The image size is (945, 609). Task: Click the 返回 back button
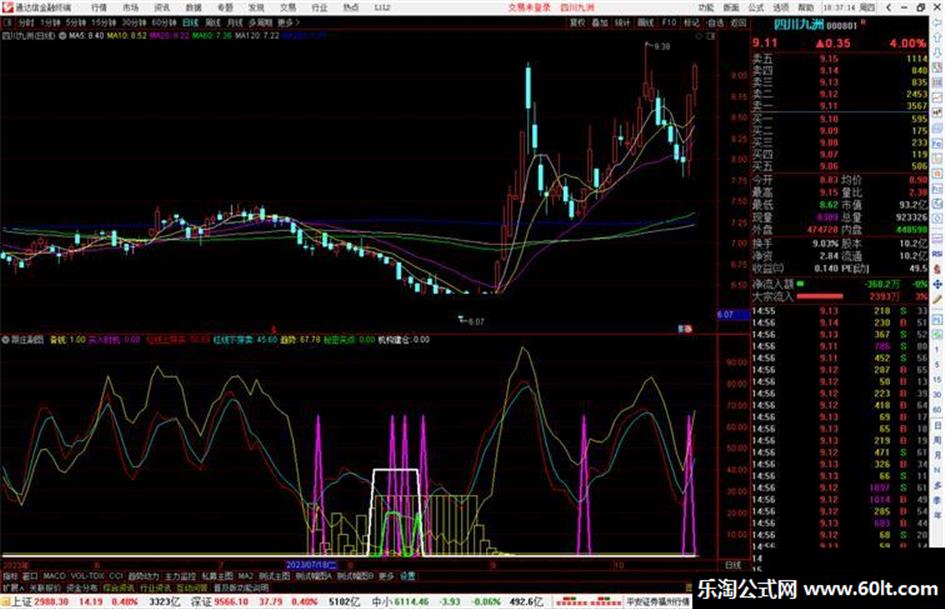738,22
